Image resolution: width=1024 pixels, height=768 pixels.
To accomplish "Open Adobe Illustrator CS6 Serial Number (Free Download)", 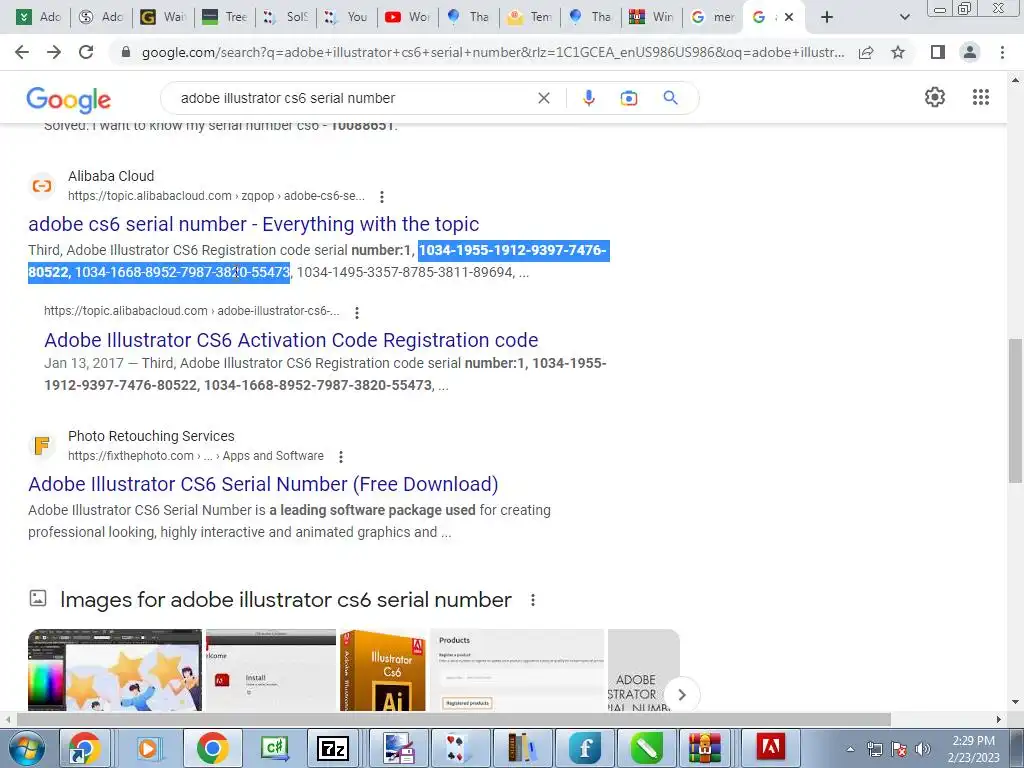I will pos(263,484).
